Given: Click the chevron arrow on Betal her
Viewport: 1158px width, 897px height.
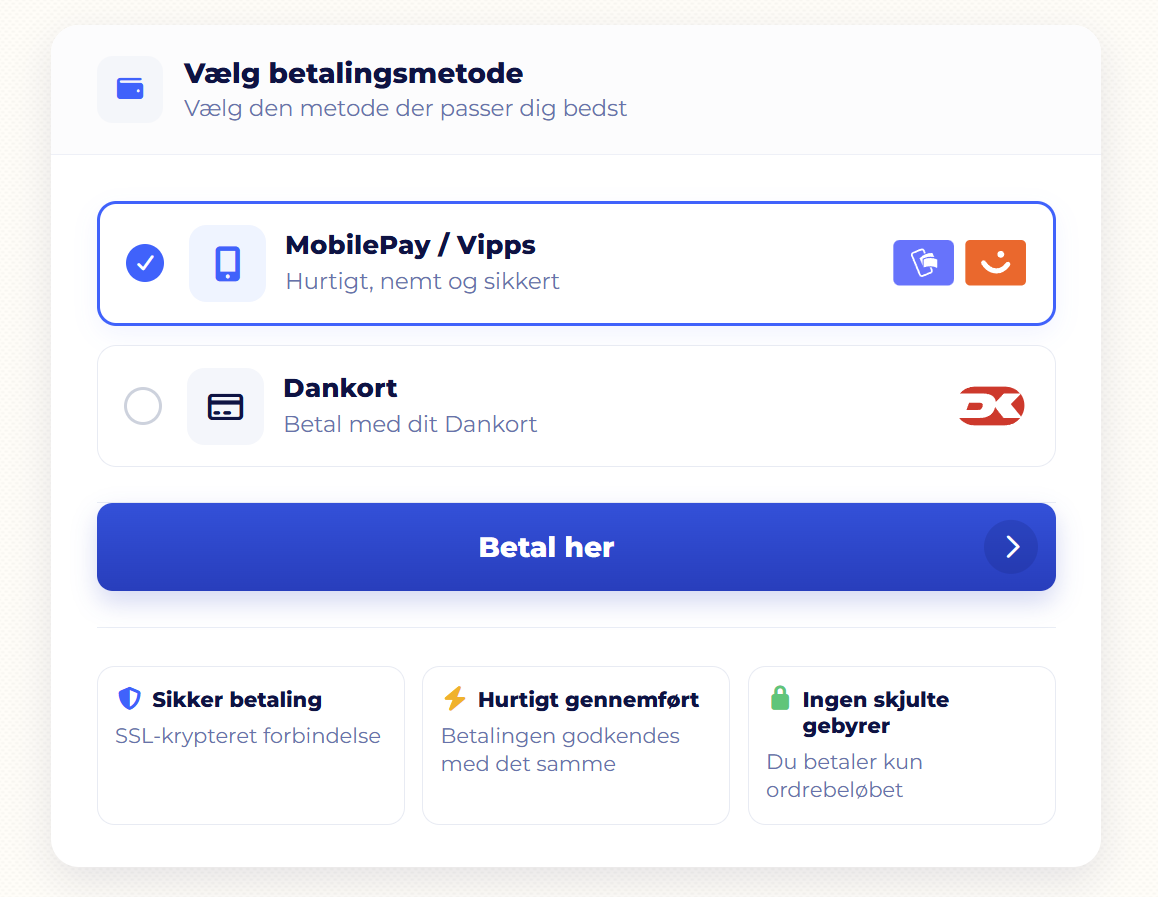Looking at the screenshot, I should (1011, 547).
